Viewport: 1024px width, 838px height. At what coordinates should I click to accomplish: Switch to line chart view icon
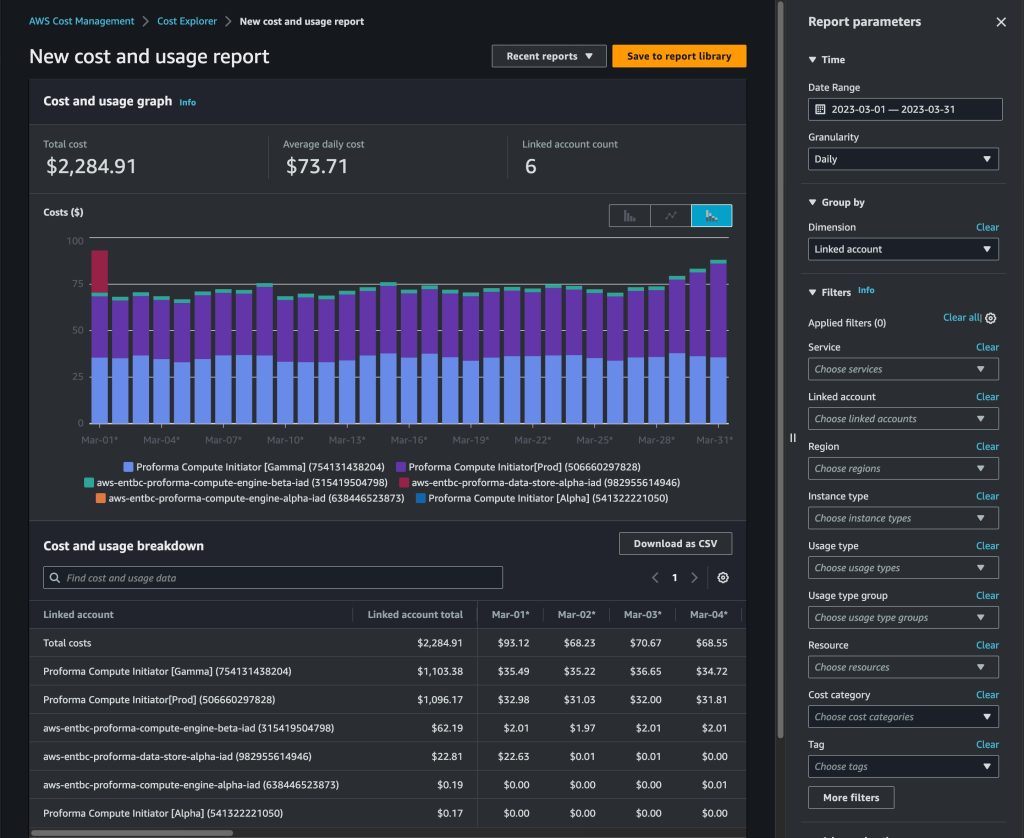[x=671, y=216]
